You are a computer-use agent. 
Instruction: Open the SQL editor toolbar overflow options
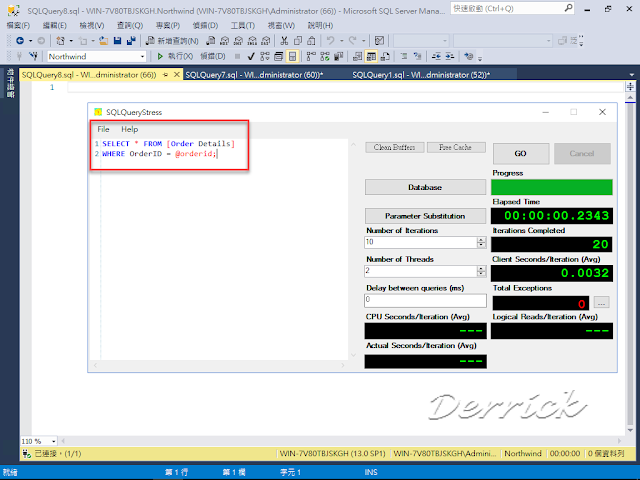pyautogui.click(x=480, y=58)
